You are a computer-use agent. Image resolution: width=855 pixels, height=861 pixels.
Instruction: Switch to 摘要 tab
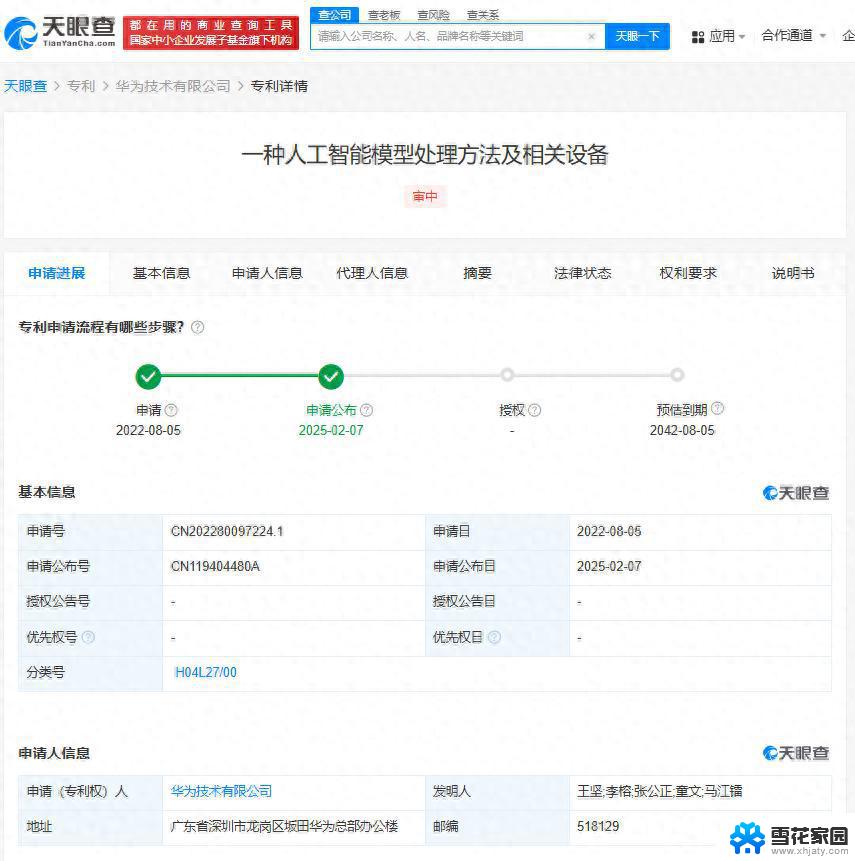pyautogui.click(x=477, y=273)
